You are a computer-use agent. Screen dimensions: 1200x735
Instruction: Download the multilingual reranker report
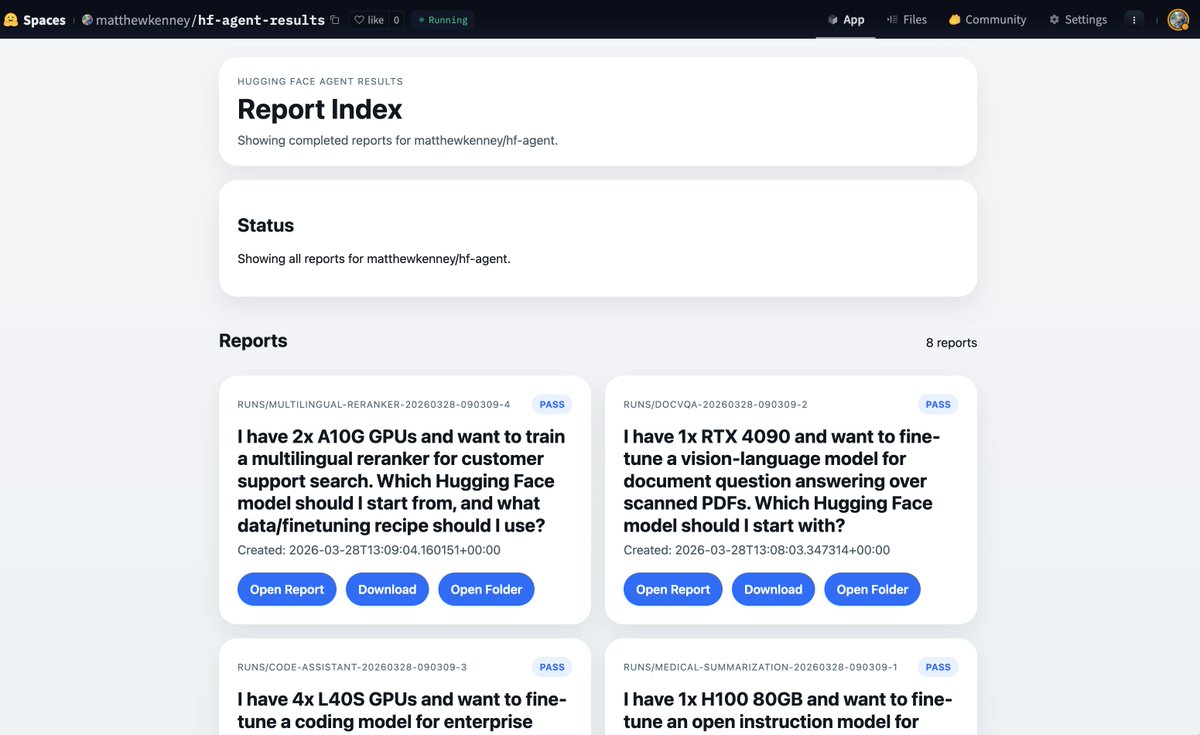point(387,589)
